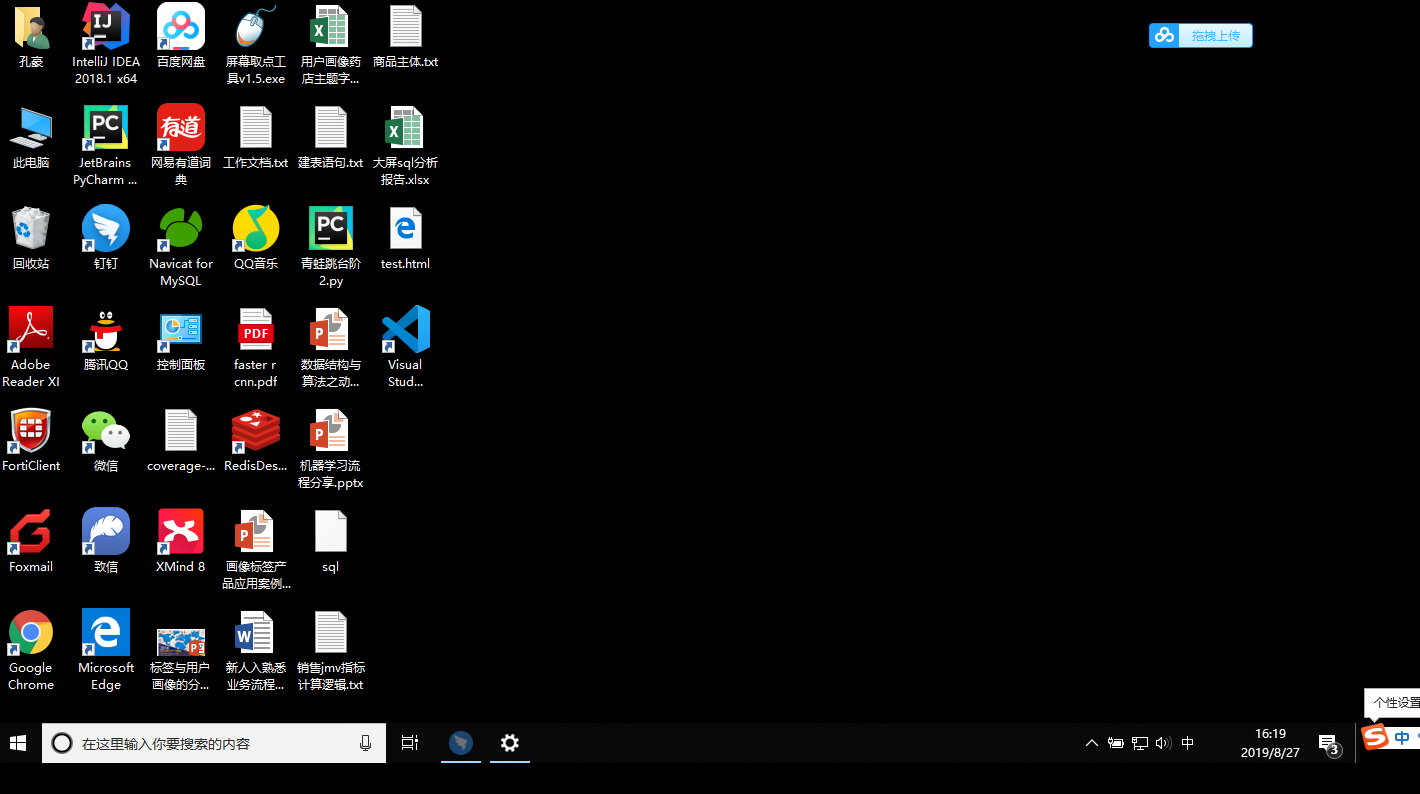Click the 拖拽上传 Baidu upload widget

(x=1201, y=36)
